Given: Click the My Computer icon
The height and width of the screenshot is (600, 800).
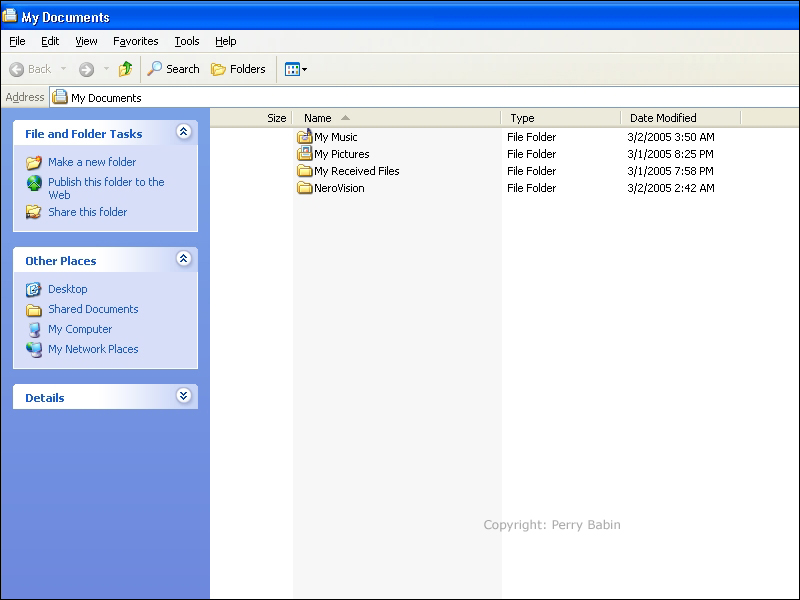Looking at the screenshot, I should pos(34,330).
